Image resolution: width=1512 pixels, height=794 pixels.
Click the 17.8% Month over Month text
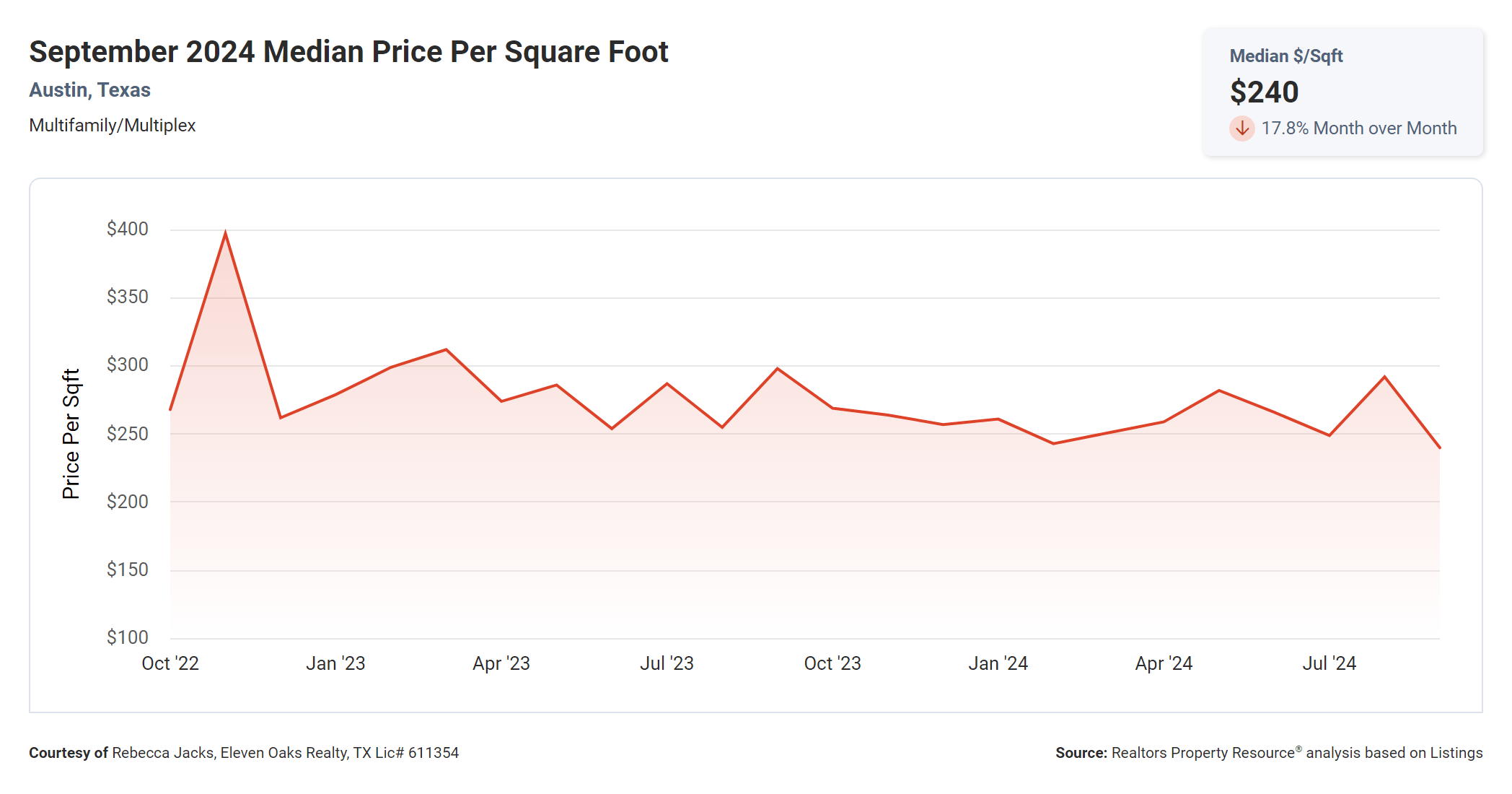pos(1358,128)
